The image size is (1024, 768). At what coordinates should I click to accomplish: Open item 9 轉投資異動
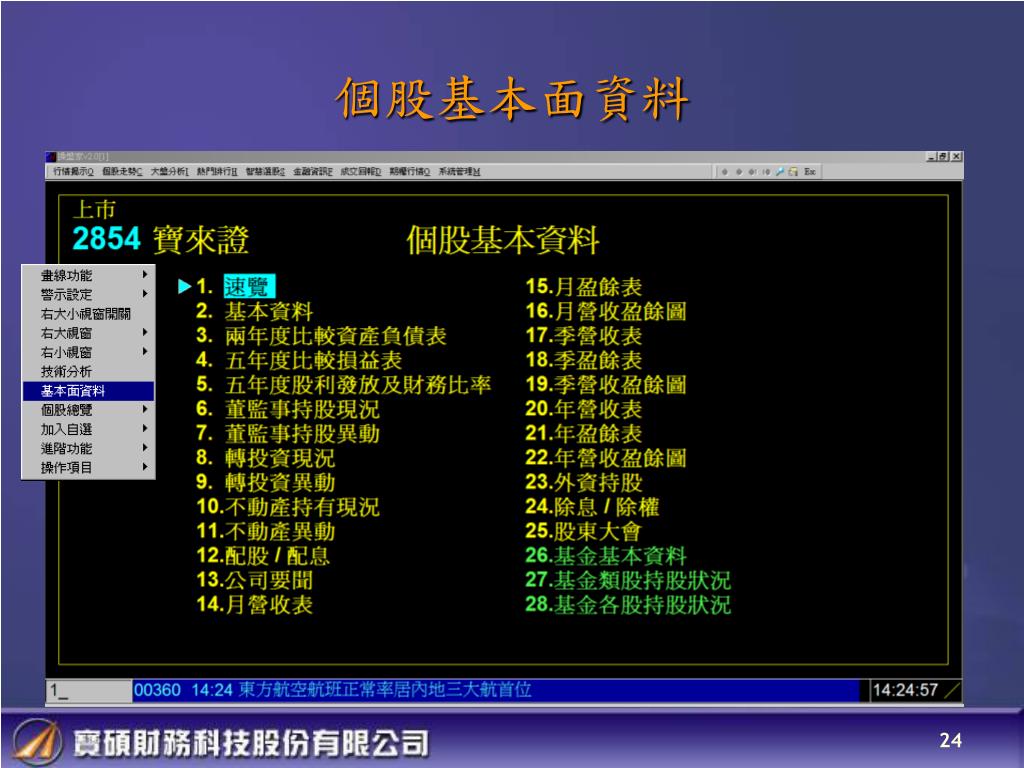coord(266,483)
